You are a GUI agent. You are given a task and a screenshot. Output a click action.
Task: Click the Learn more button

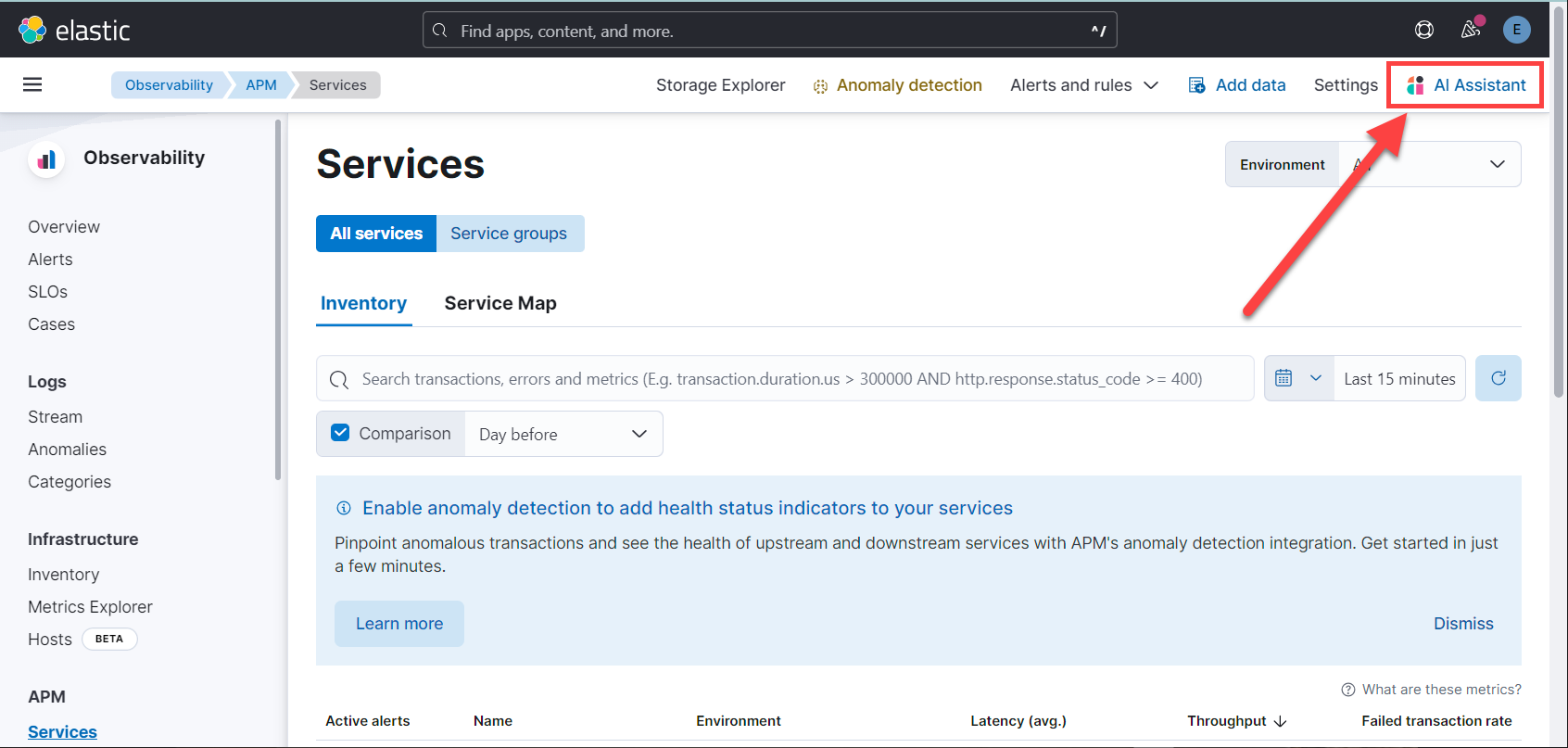click(x=399, y=624)
